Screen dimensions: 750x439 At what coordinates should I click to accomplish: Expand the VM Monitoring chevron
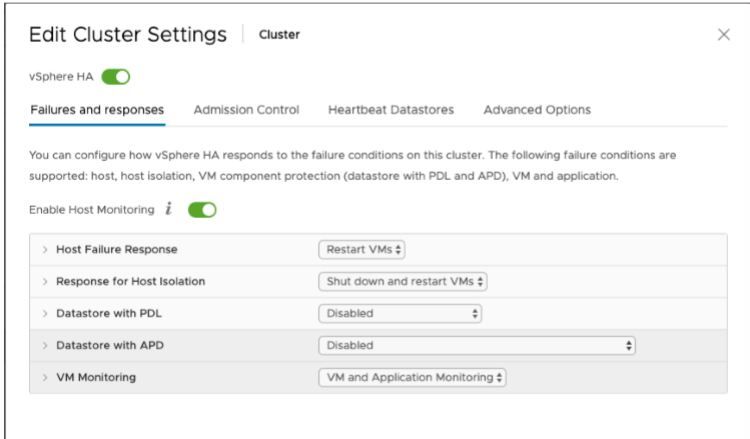[45, 377]
